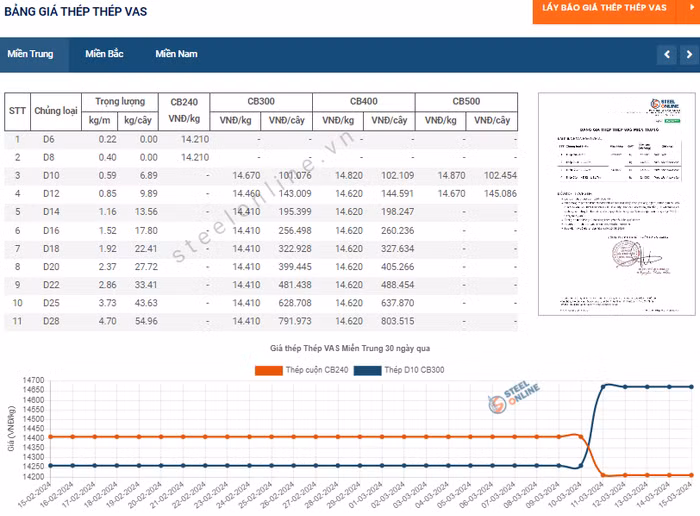Viewport: 700px width, 516px height.
Task: Click the CB400 column header
Action: 364,102
